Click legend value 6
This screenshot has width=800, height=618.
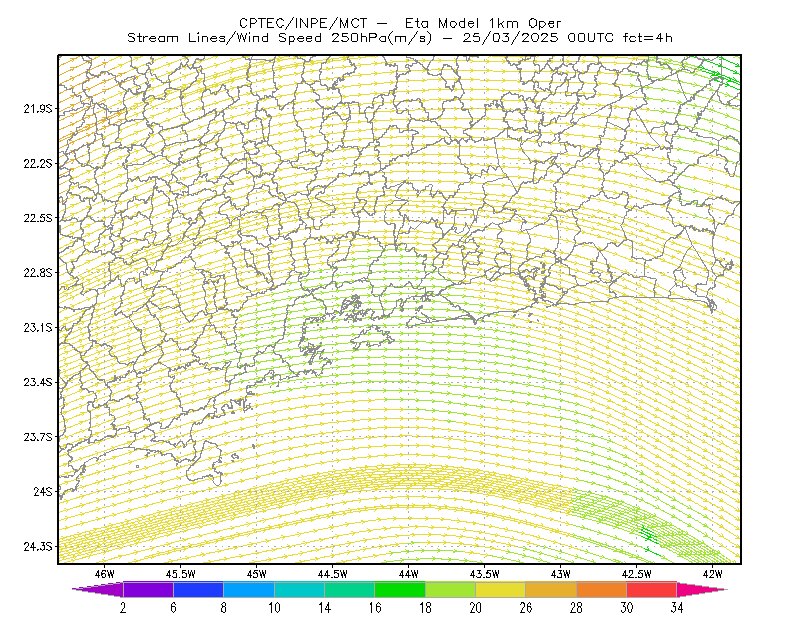click(173, 608)
